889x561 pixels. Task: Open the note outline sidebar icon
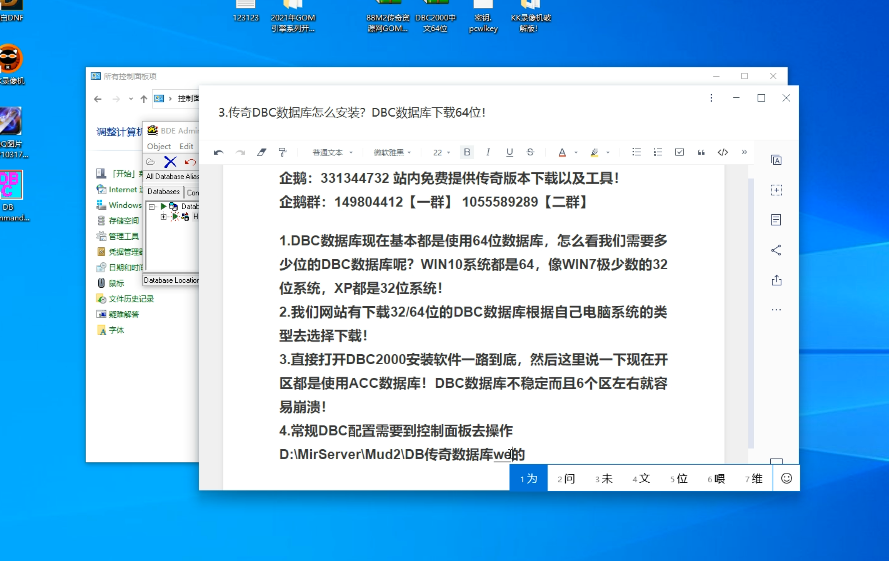pyautogui.click(x=776, y=220)
